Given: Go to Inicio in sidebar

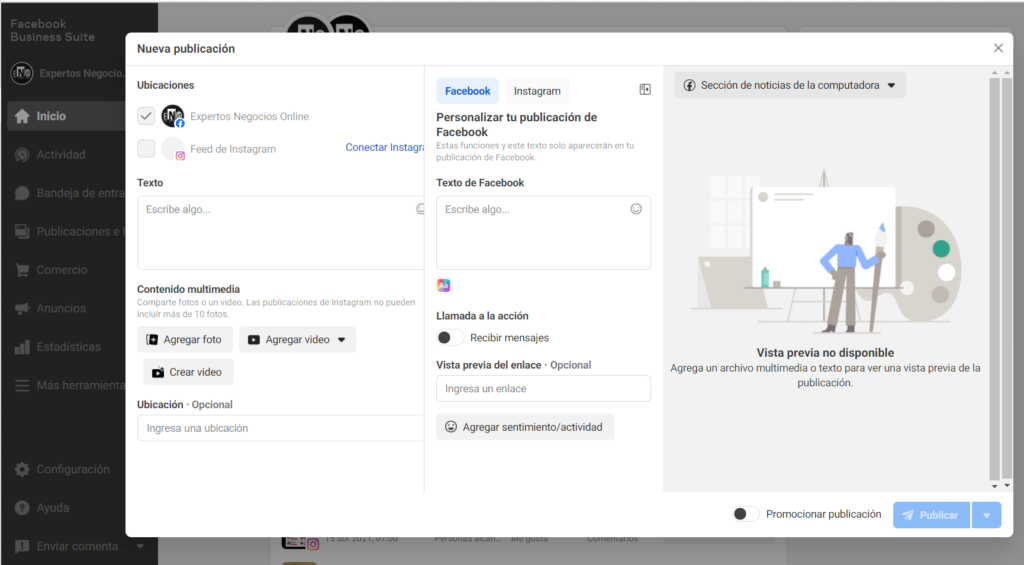Looking at the screenshot, I should [x=51, y=116].
